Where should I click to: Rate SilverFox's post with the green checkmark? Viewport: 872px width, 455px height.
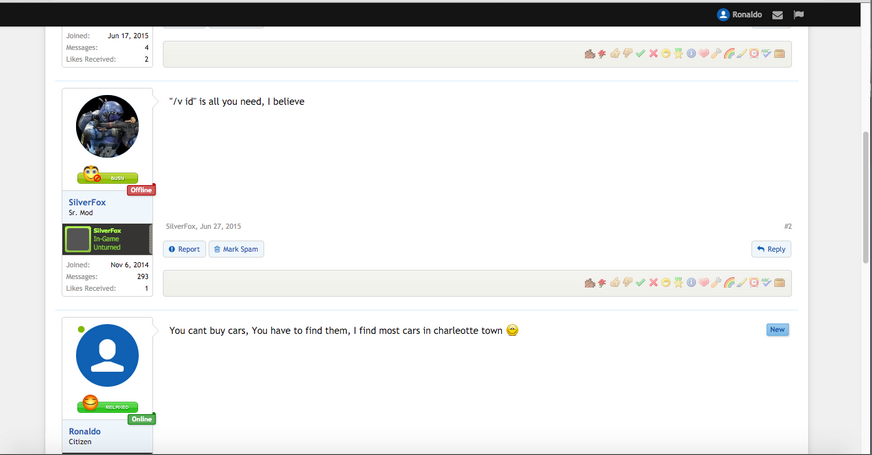click(640, 283)
